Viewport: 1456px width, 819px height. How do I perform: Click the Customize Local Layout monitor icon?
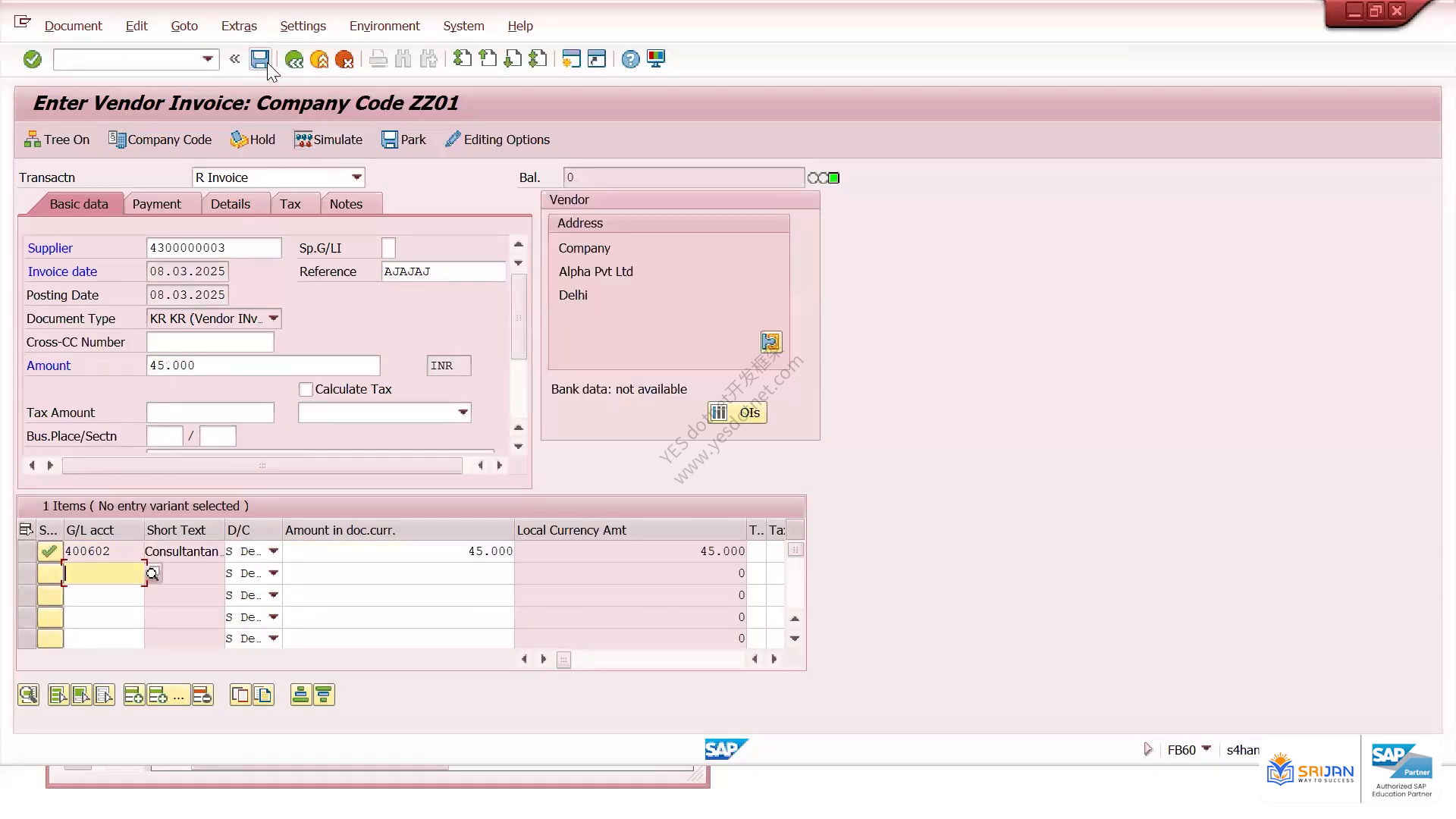(656, 59)
